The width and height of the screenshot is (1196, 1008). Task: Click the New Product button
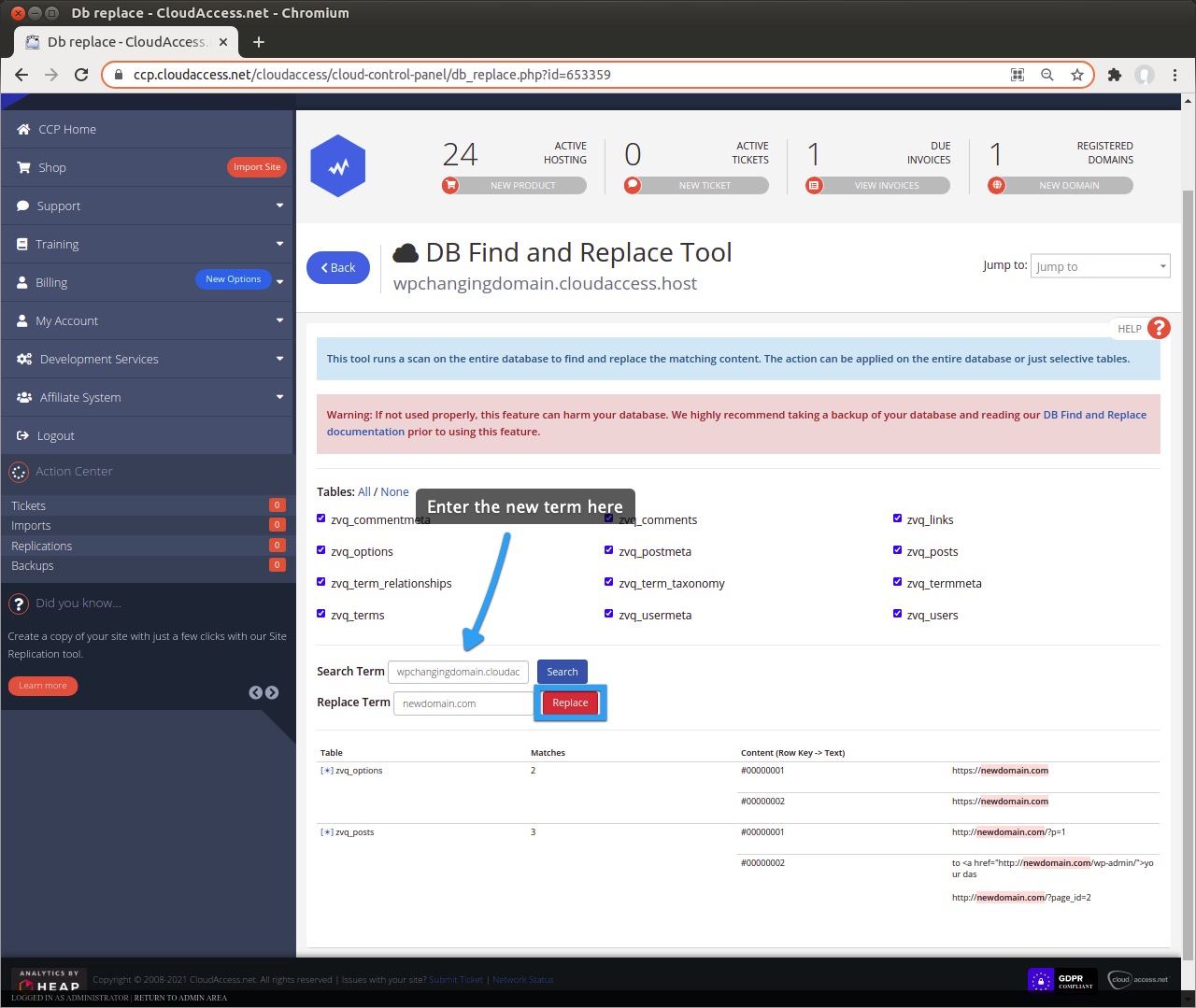[x=514, y=185]
